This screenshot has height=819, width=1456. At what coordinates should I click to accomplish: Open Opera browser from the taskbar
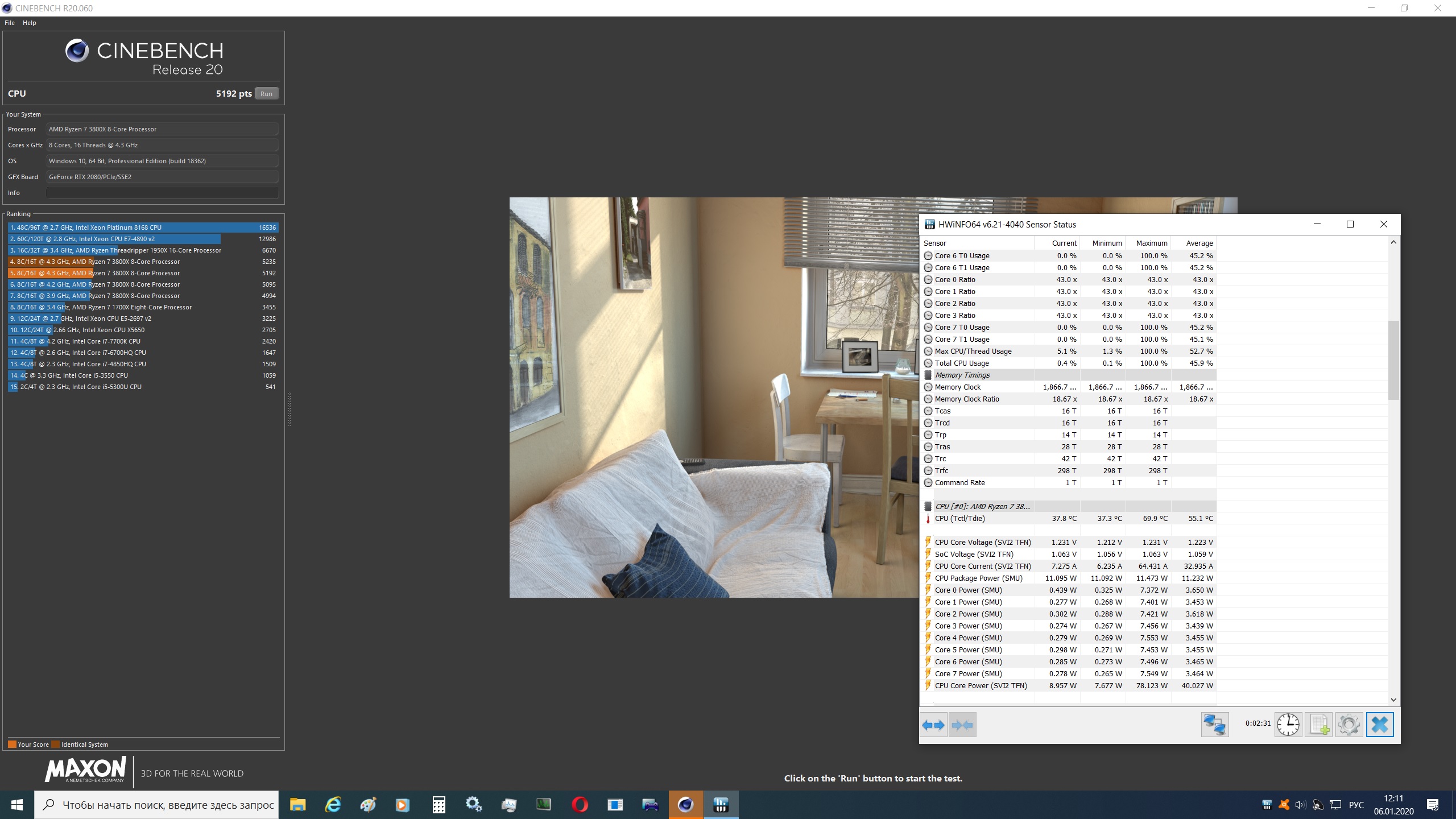pyautogui.click(x=580, y=805)
